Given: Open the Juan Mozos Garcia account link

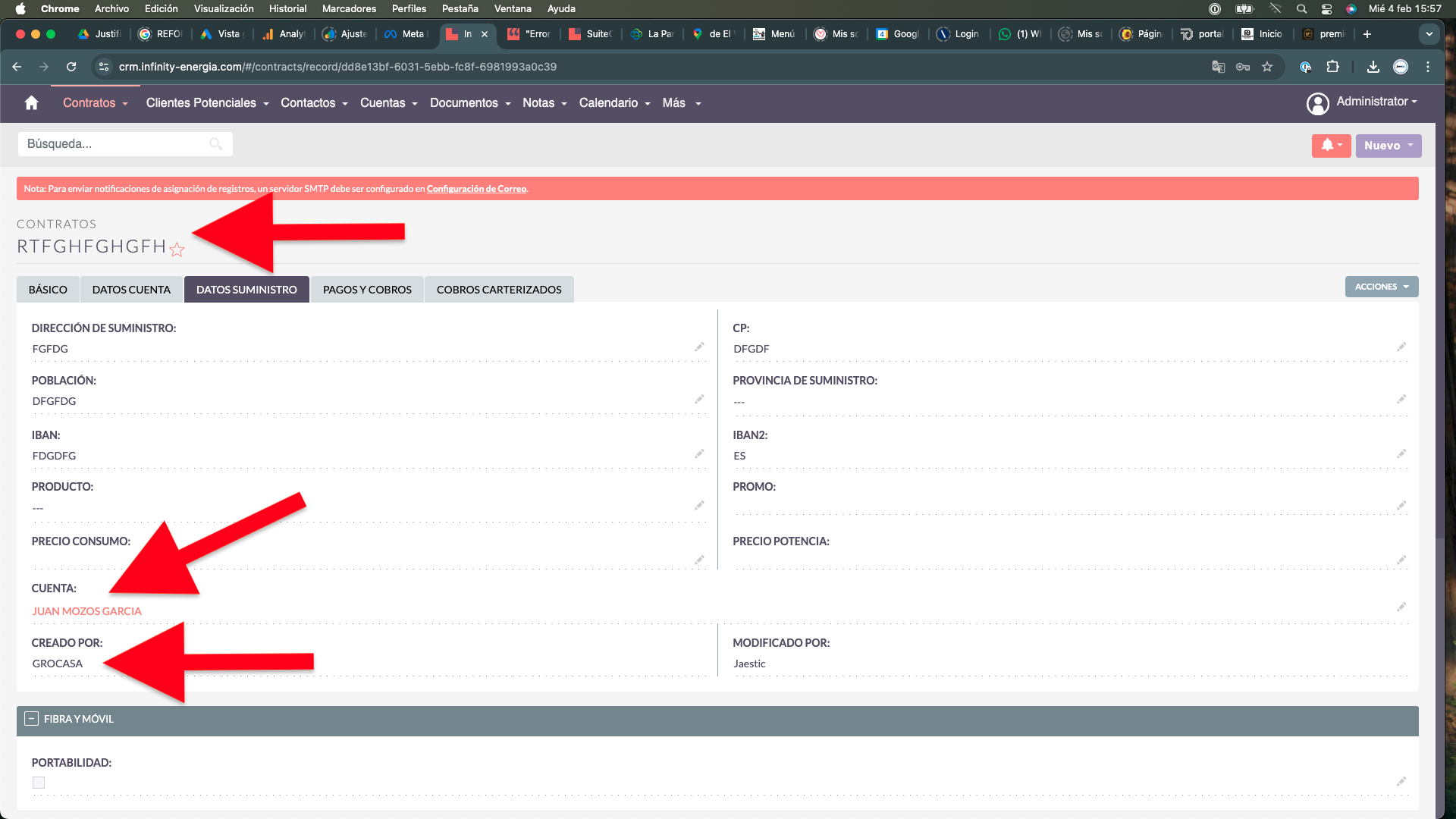Looking at the screenshot, I should [86, 611].
